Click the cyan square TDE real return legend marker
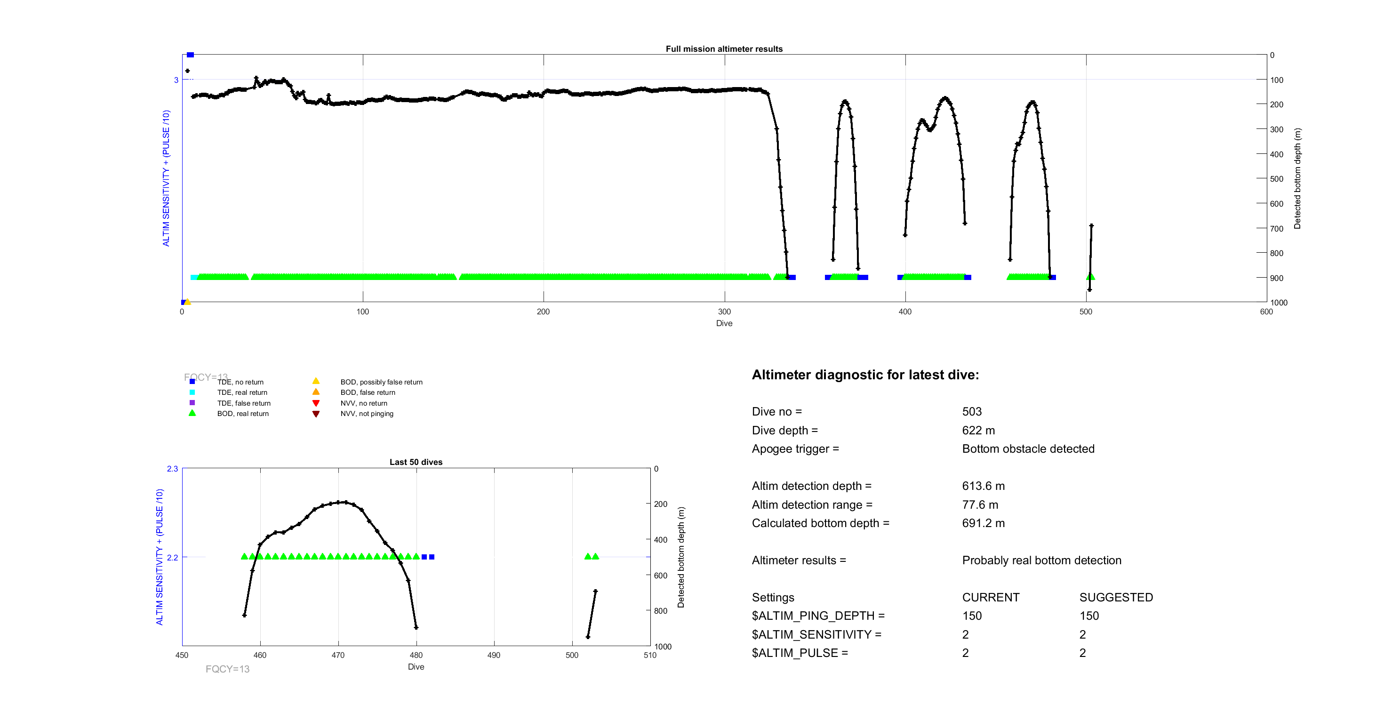The width and height of the screenshot is (1400, 726). (192, 393)
